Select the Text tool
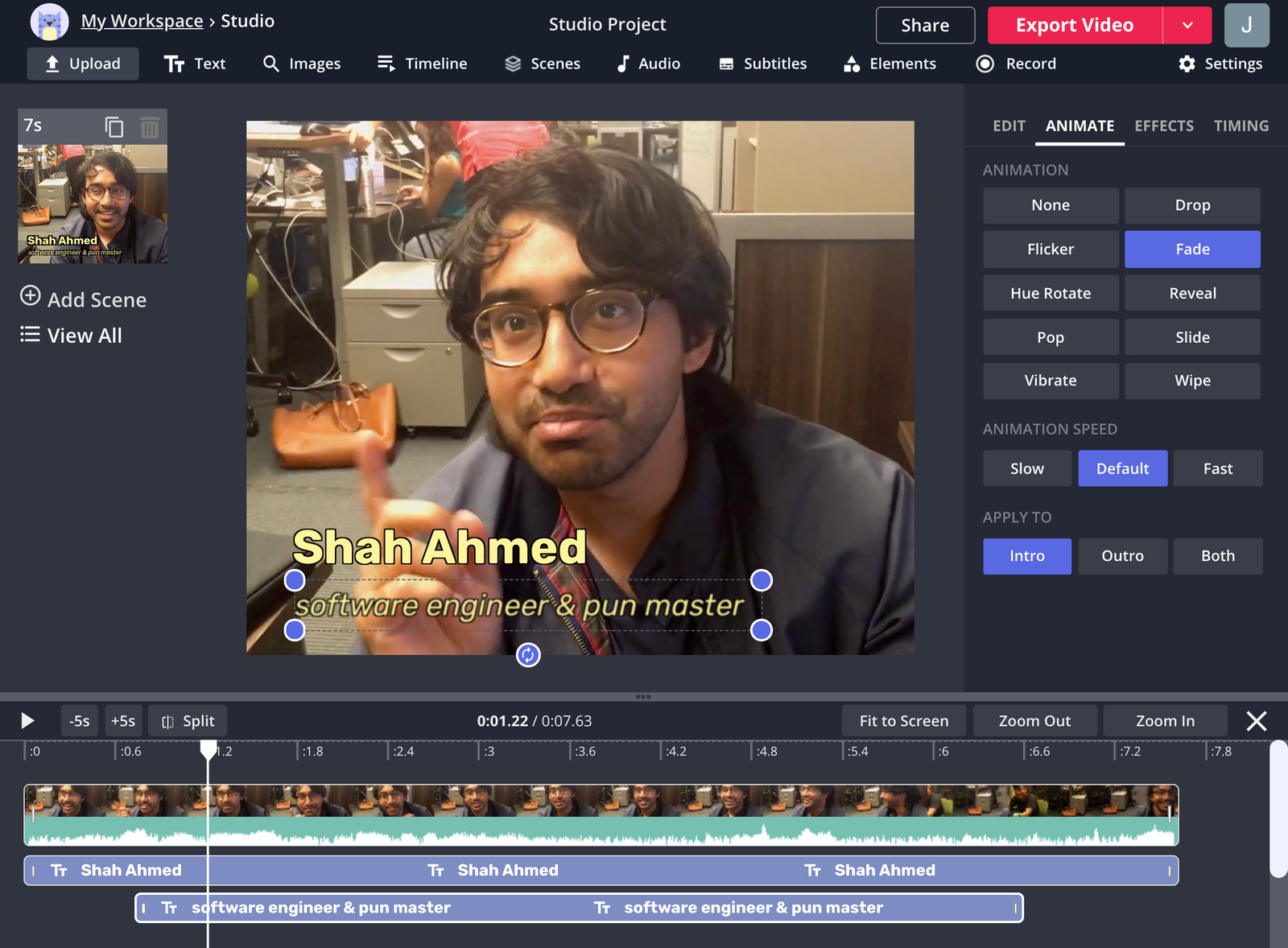The image size is (1288, 948). tap(195, 64)
